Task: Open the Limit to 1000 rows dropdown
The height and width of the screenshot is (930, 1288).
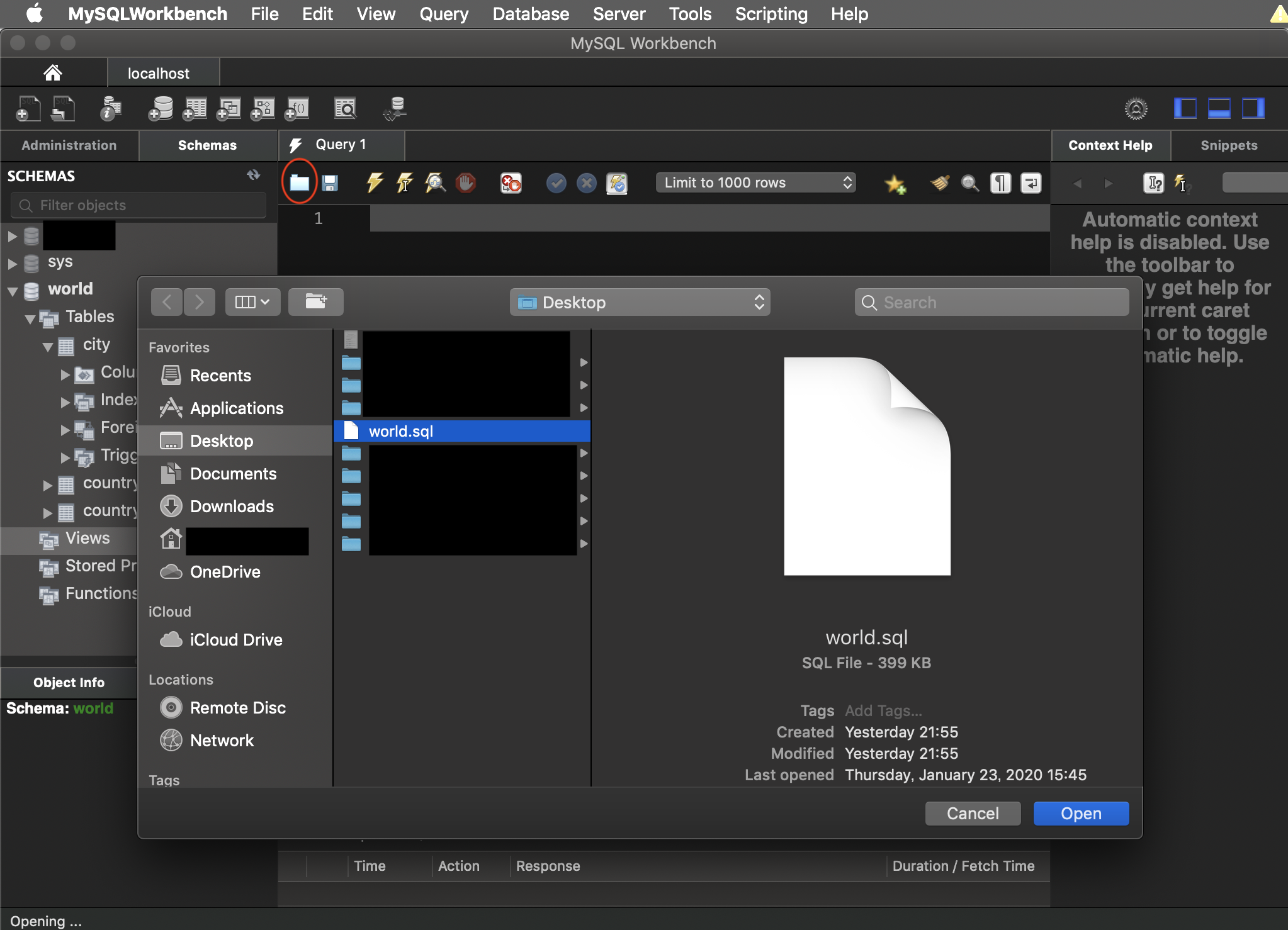Action: 755,182
